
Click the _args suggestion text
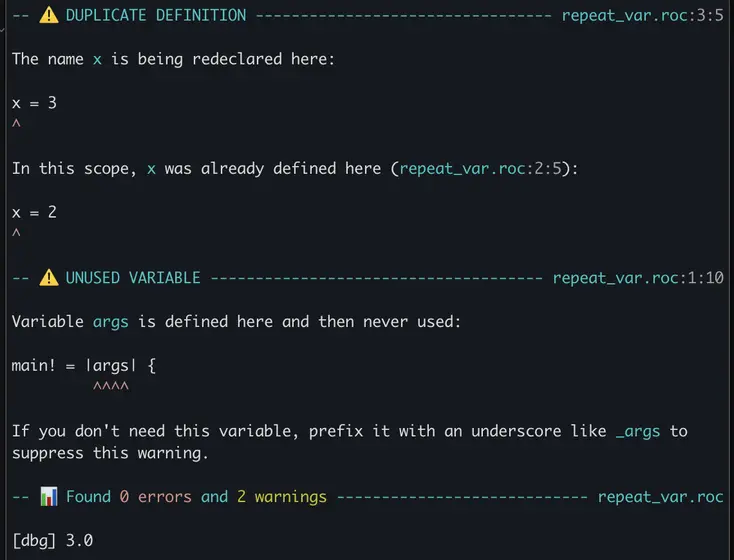(638, 431)
